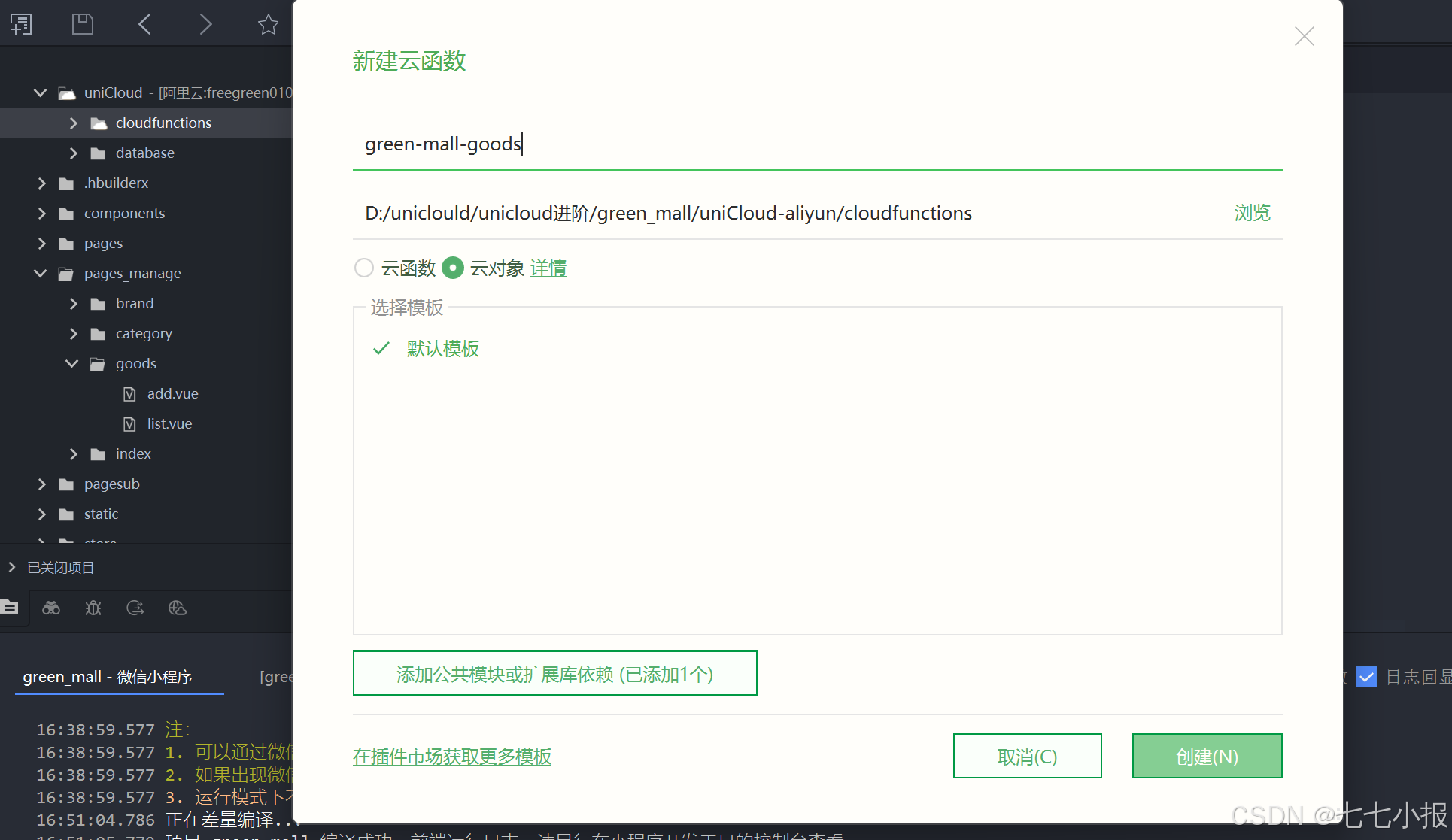Open 在插件市场获取更多模板 link
The image size is (1452, 840).
tap(452, 757)
